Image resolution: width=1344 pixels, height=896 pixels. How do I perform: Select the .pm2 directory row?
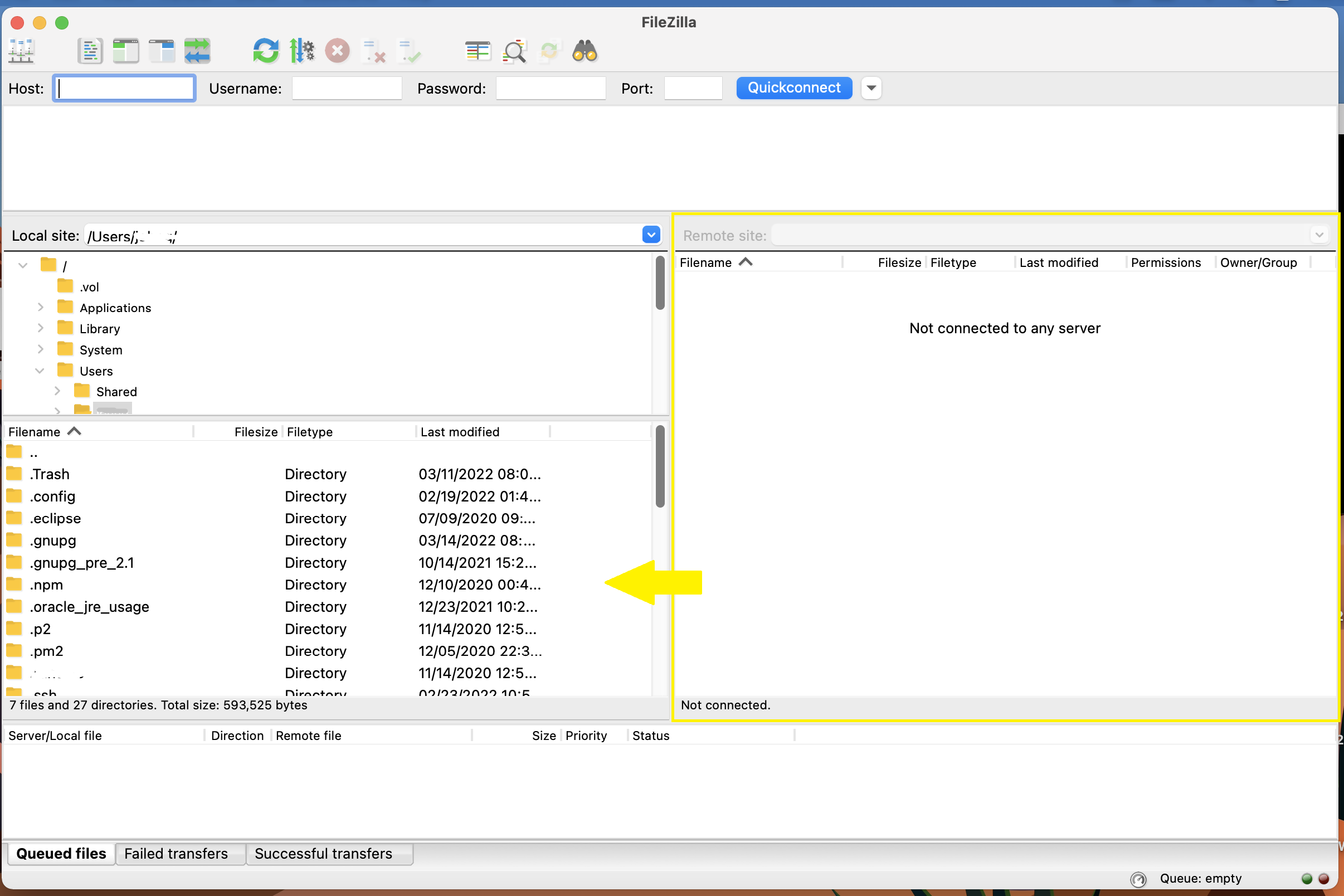[328, 651]
